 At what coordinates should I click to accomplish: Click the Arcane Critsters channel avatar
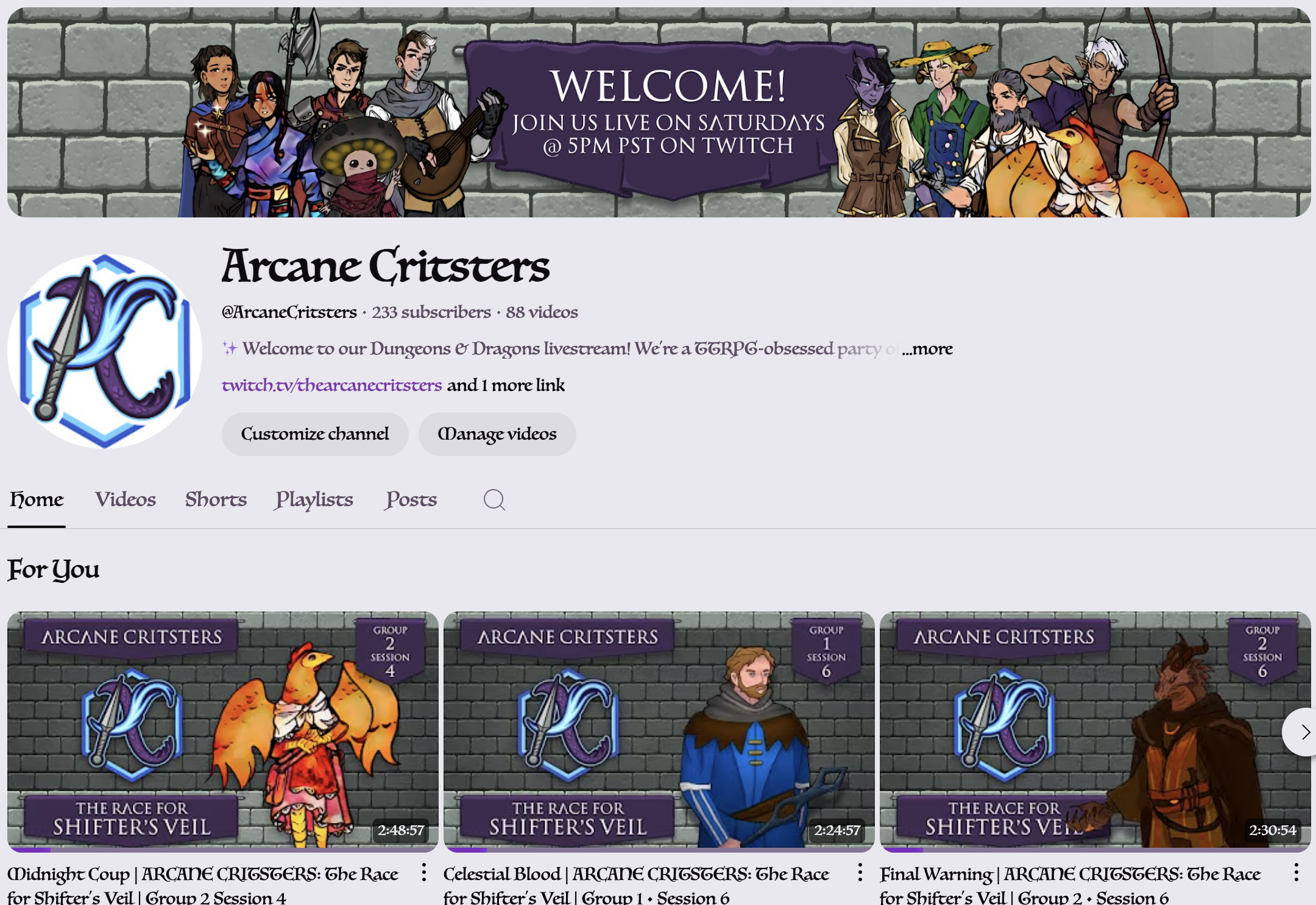click(105, 351)
